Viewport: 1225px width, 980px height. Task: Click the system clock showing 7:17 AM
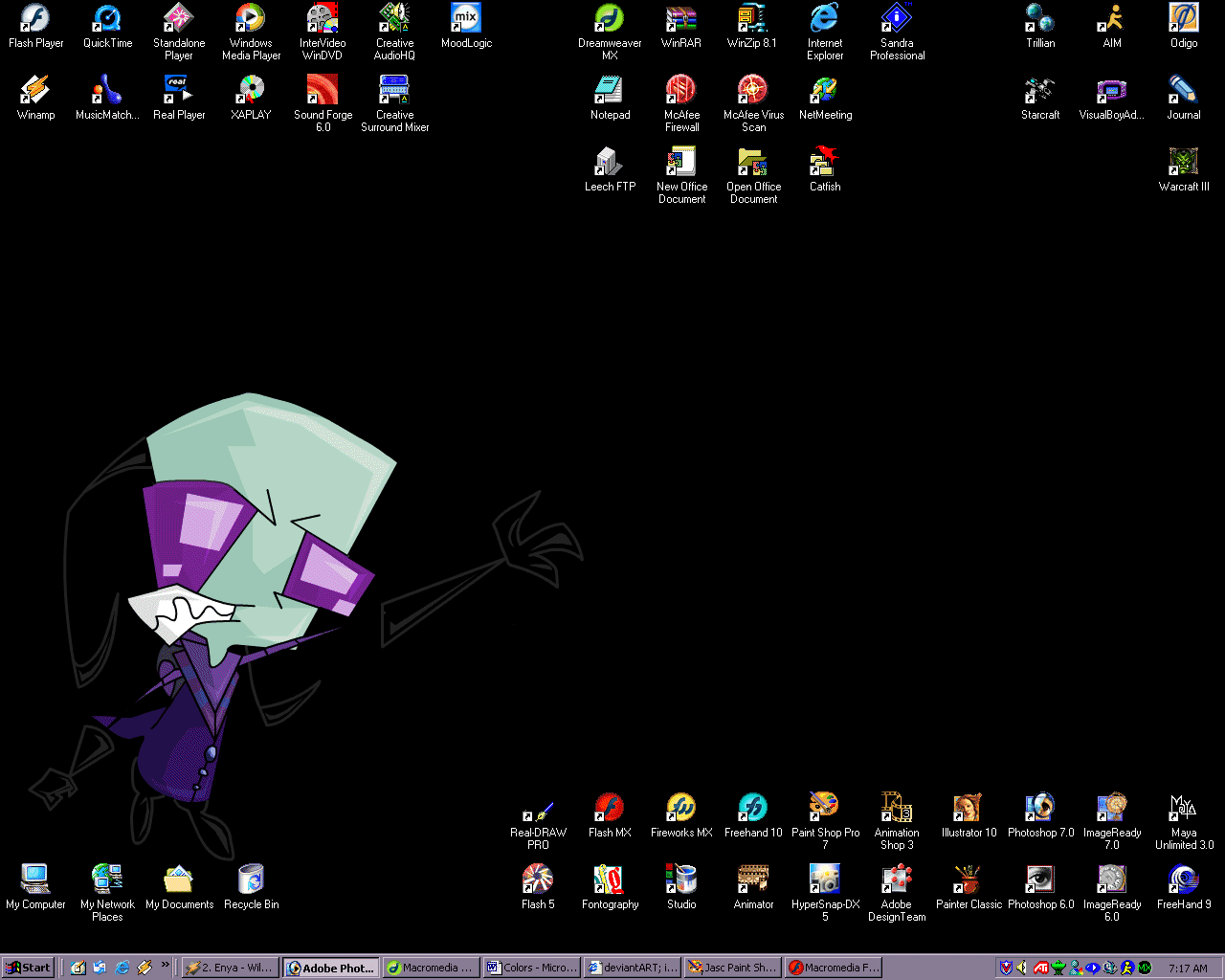click(x=1188, y=969)
